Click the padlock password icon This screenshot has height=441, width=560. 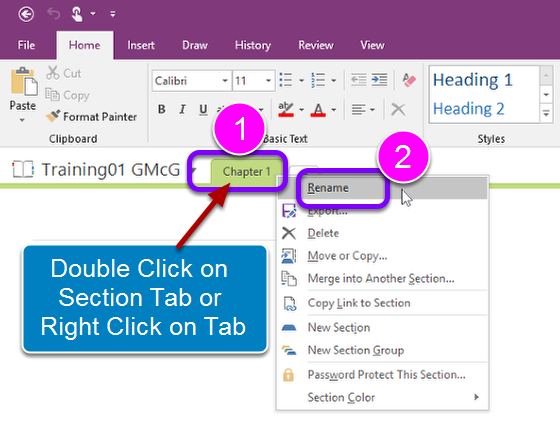click(288, 375)
